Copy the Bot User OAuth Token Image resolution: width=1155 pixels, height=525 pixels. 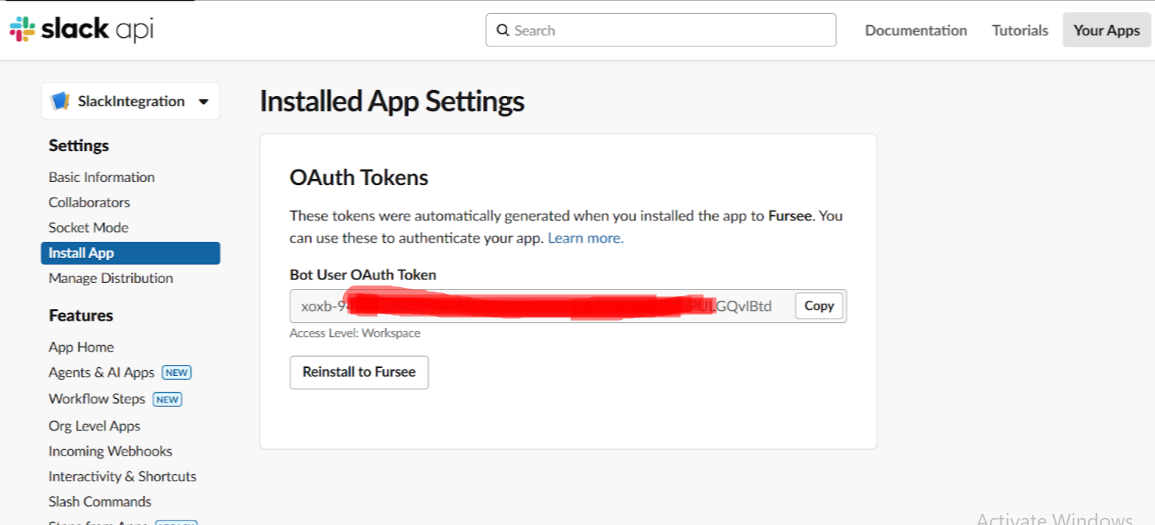click(x=818, y=306)
